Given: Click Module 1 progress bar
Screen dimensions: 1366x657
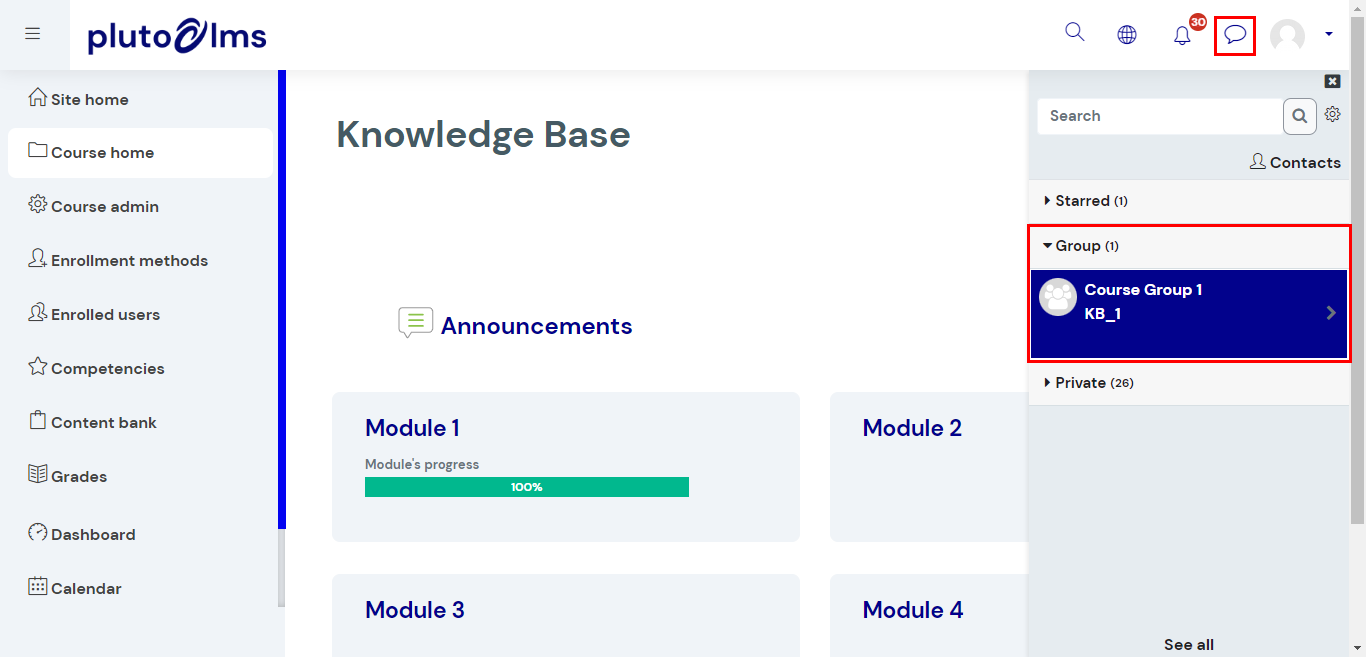Looking at the screenshot, I should click(x=526, y=487).
